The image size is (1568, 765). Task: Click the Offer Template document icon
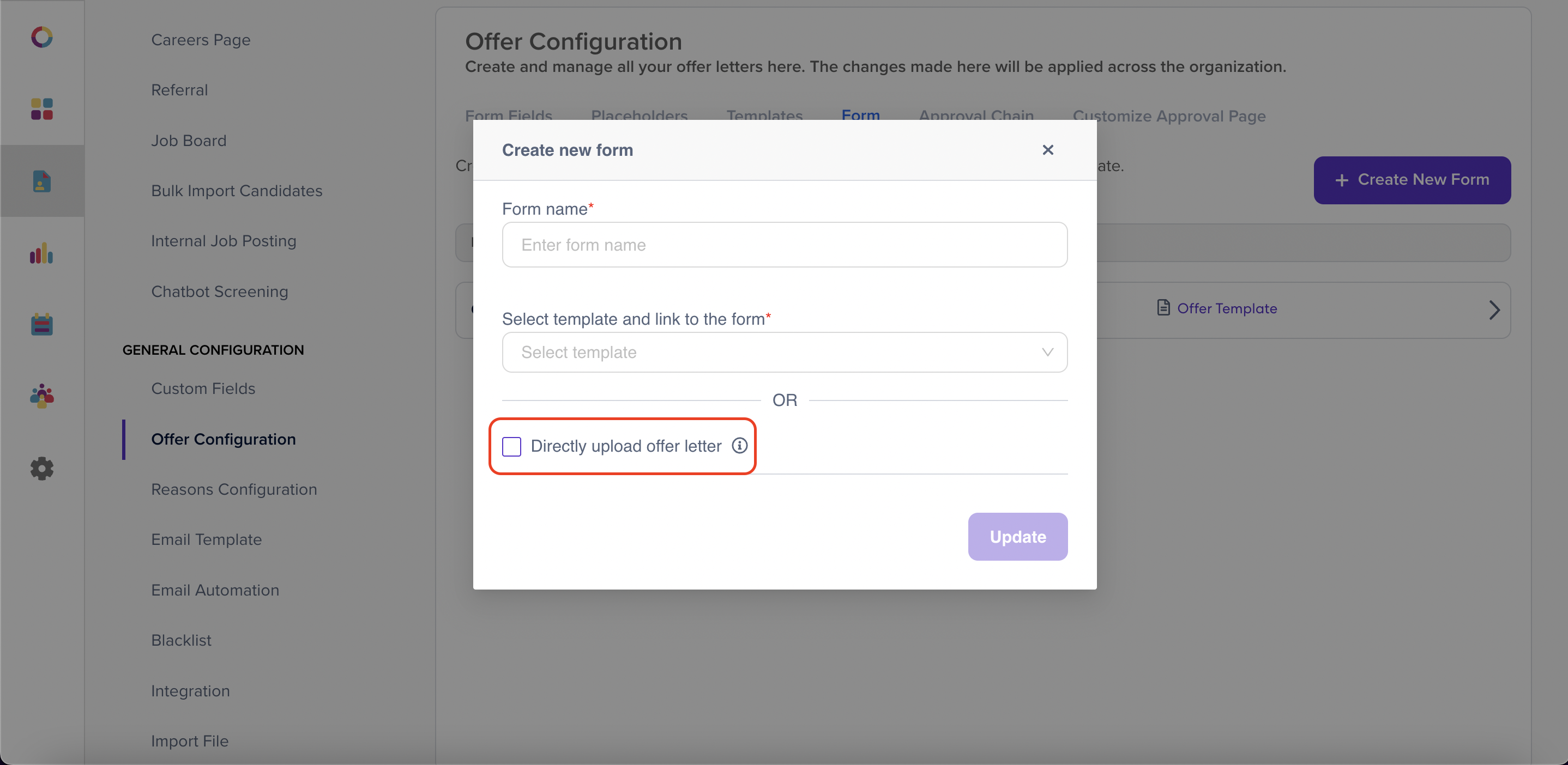coord(1163,308)
